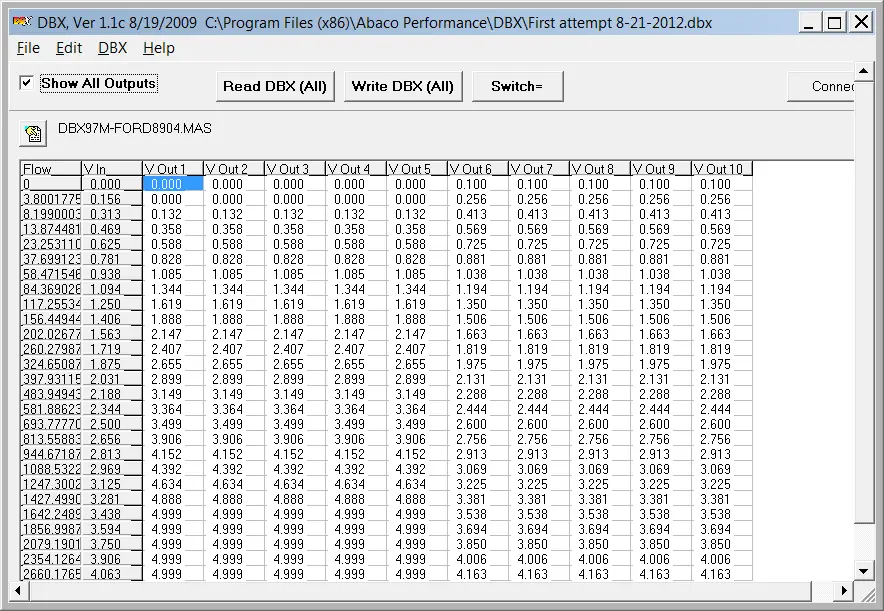Click the V Out 8 column header

click(x=599, y=169)
